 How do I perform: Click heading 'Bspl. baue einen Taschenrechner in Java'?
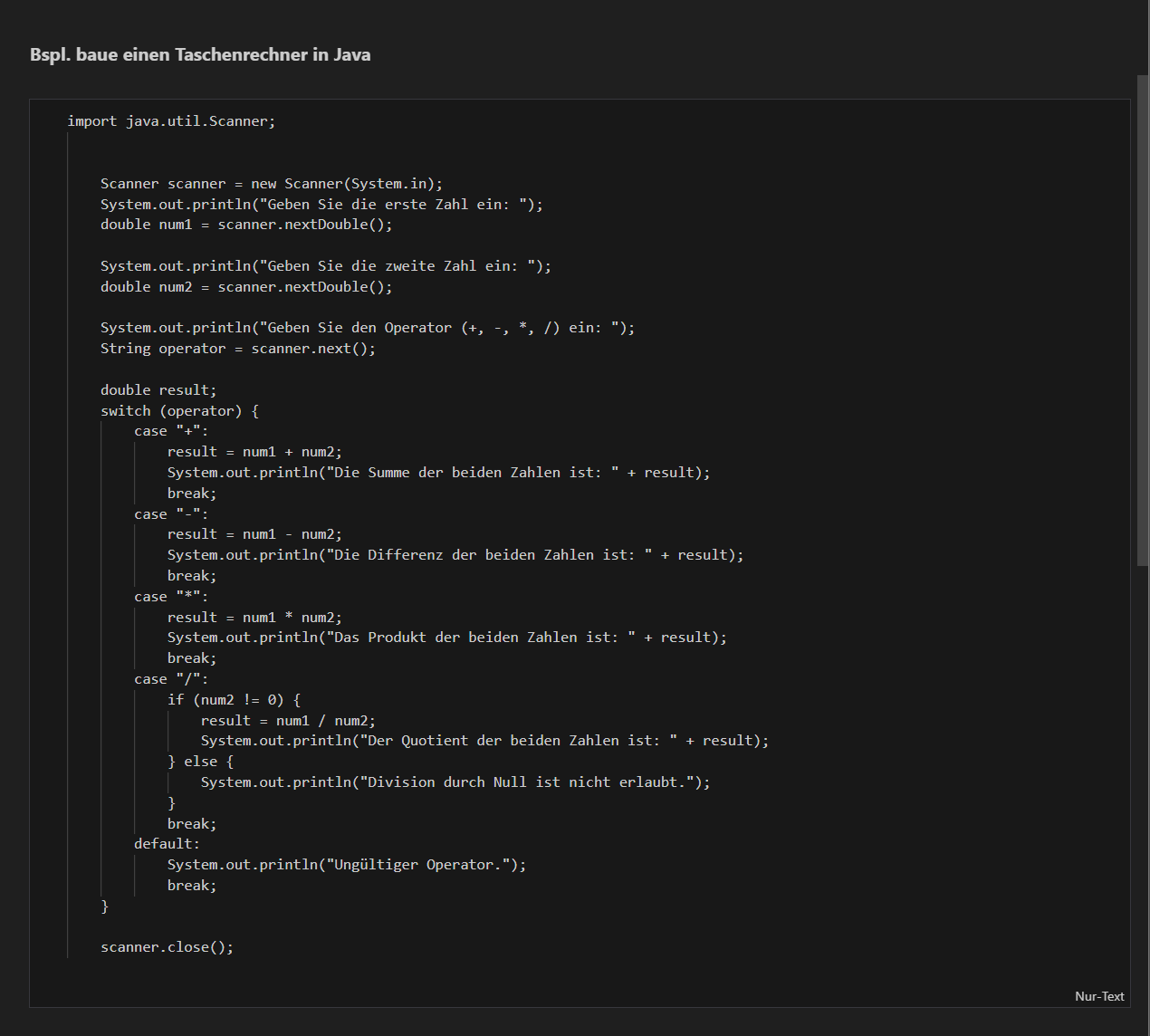[x=200, y=54]
